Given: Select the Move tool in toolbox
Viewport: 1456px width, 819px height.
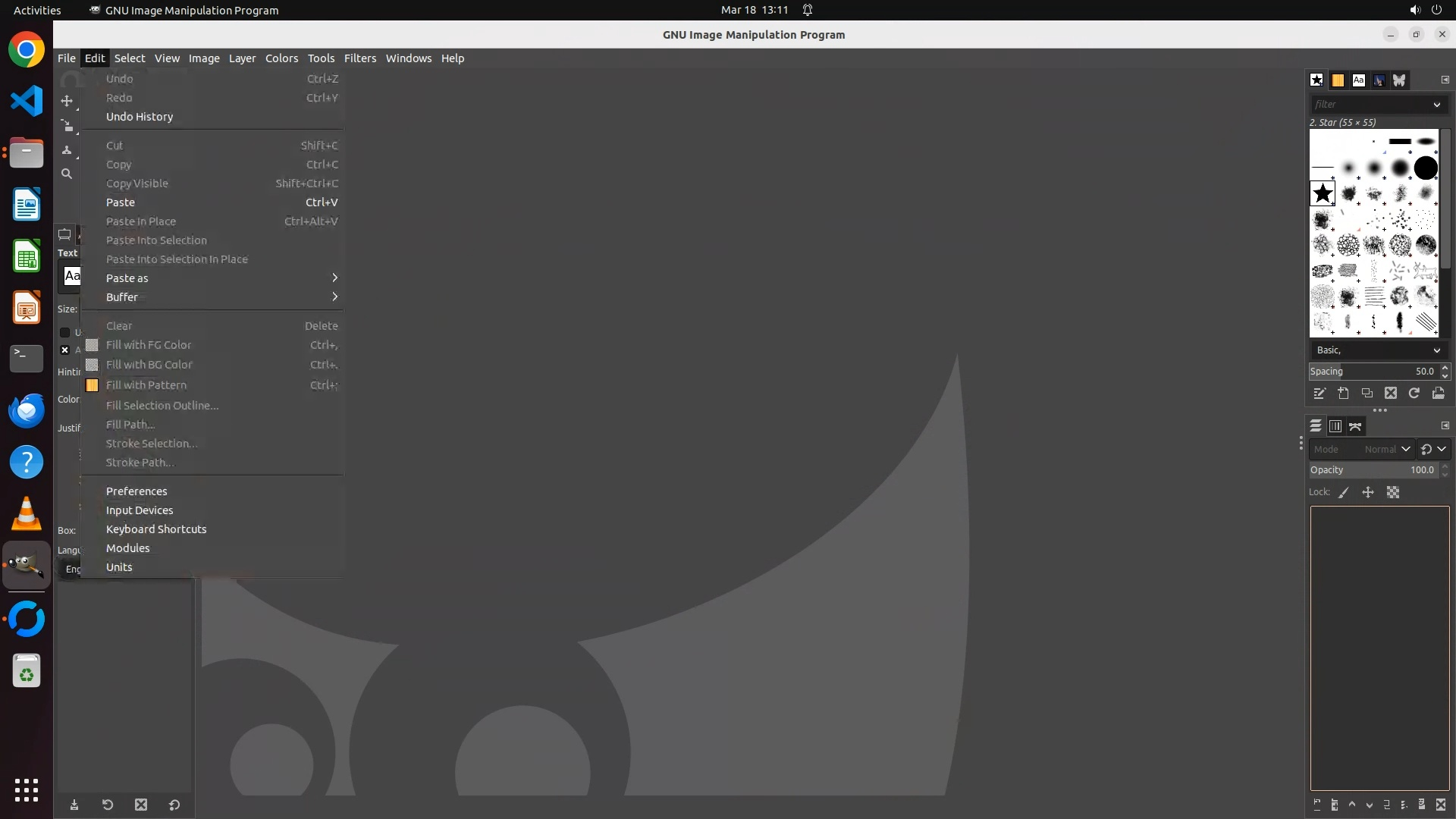Looking at the screenshot, I should coord(67,101).
